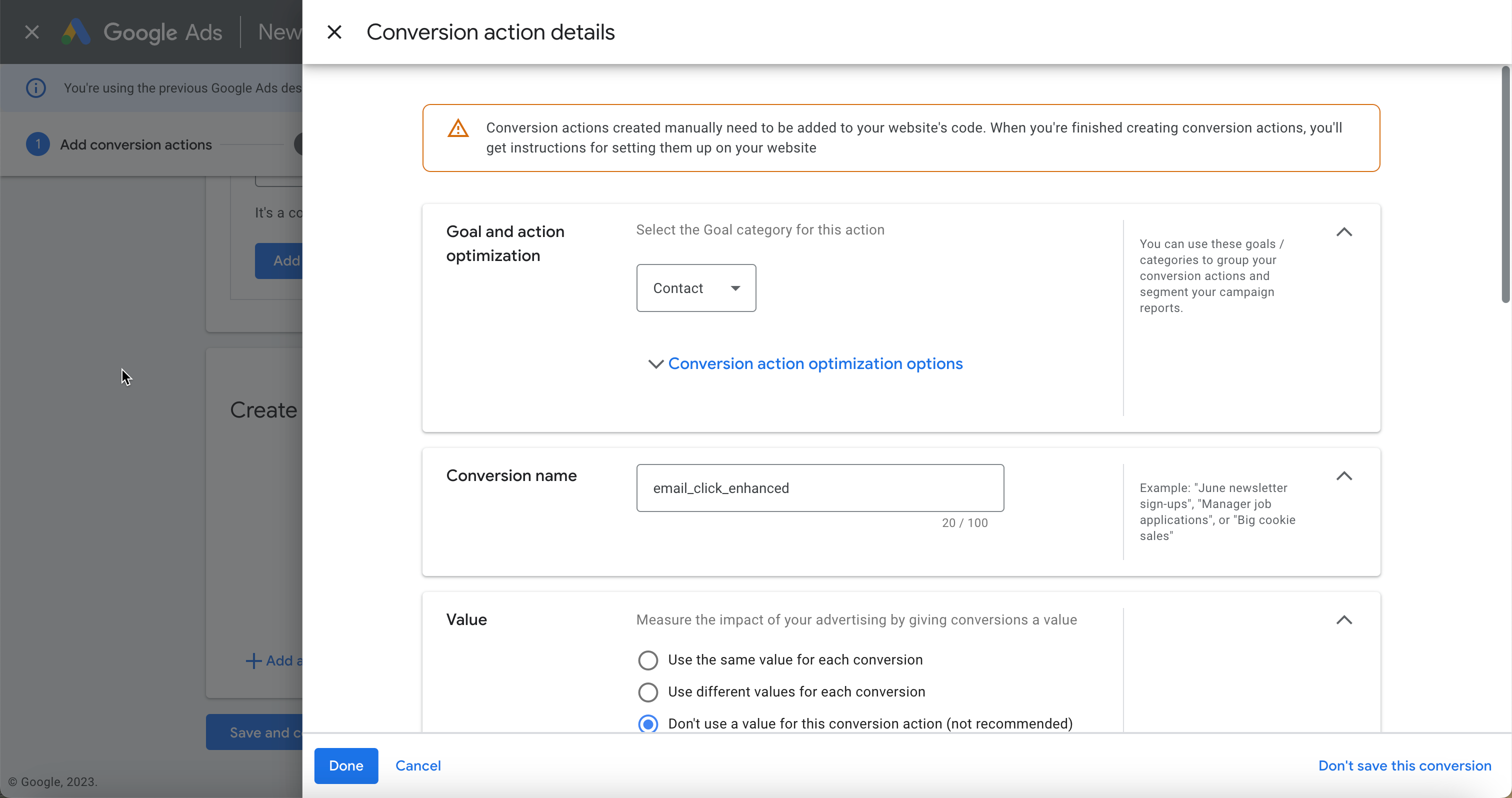
Task: Click step 1 circle for Add conversion actions
Action: [x=38, y=144]
